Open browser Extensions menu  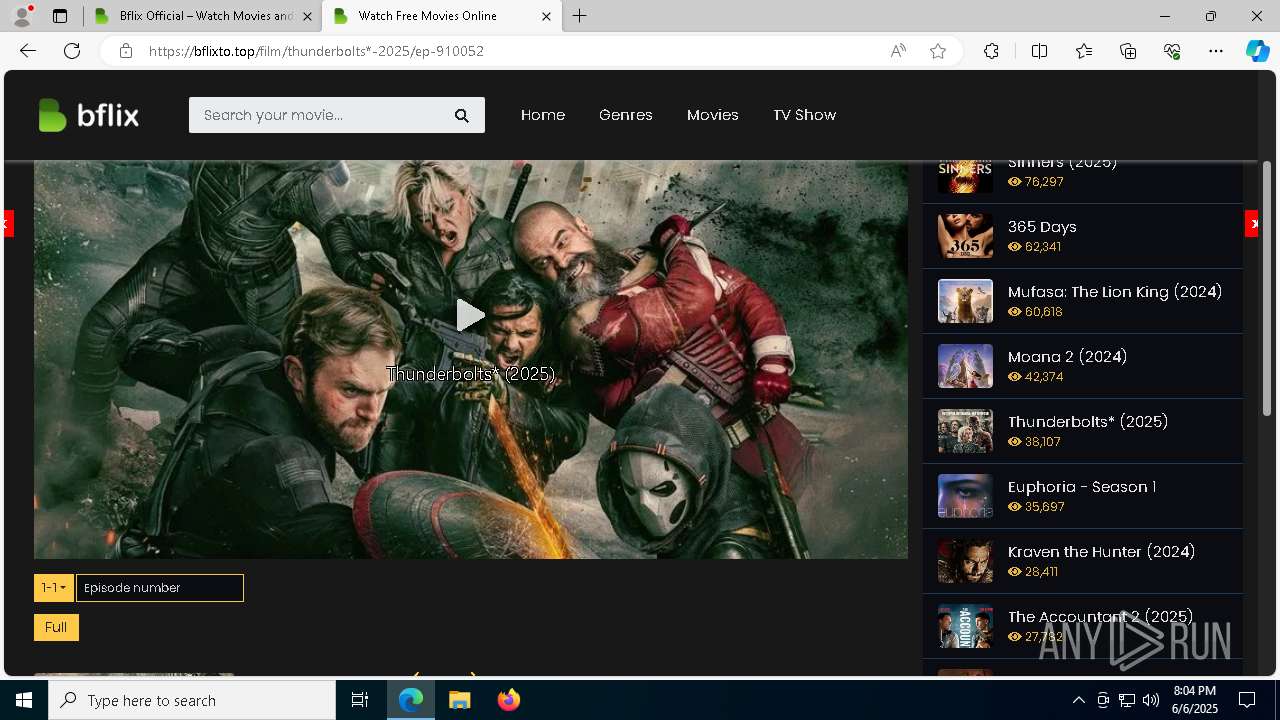991,51
